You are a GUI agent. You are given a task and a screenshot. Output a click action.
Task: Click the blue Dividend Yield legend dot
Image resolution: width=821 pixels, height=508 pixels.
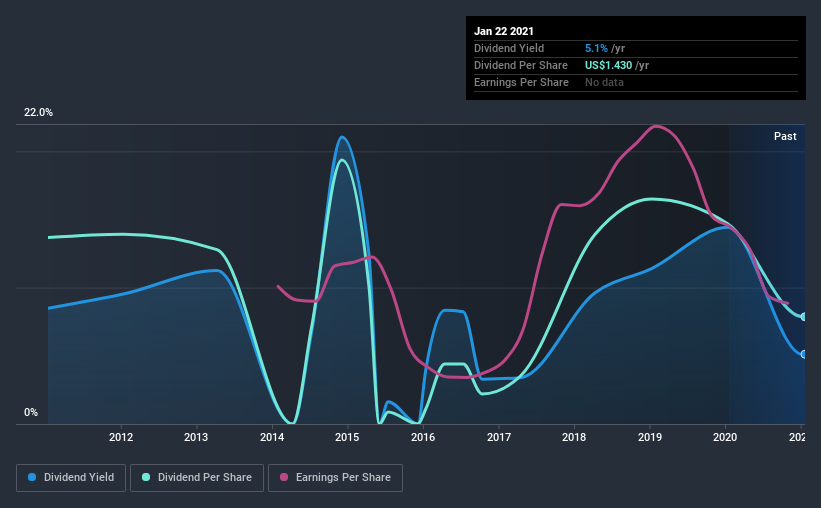pyautogui.click(x=32, y=477)
